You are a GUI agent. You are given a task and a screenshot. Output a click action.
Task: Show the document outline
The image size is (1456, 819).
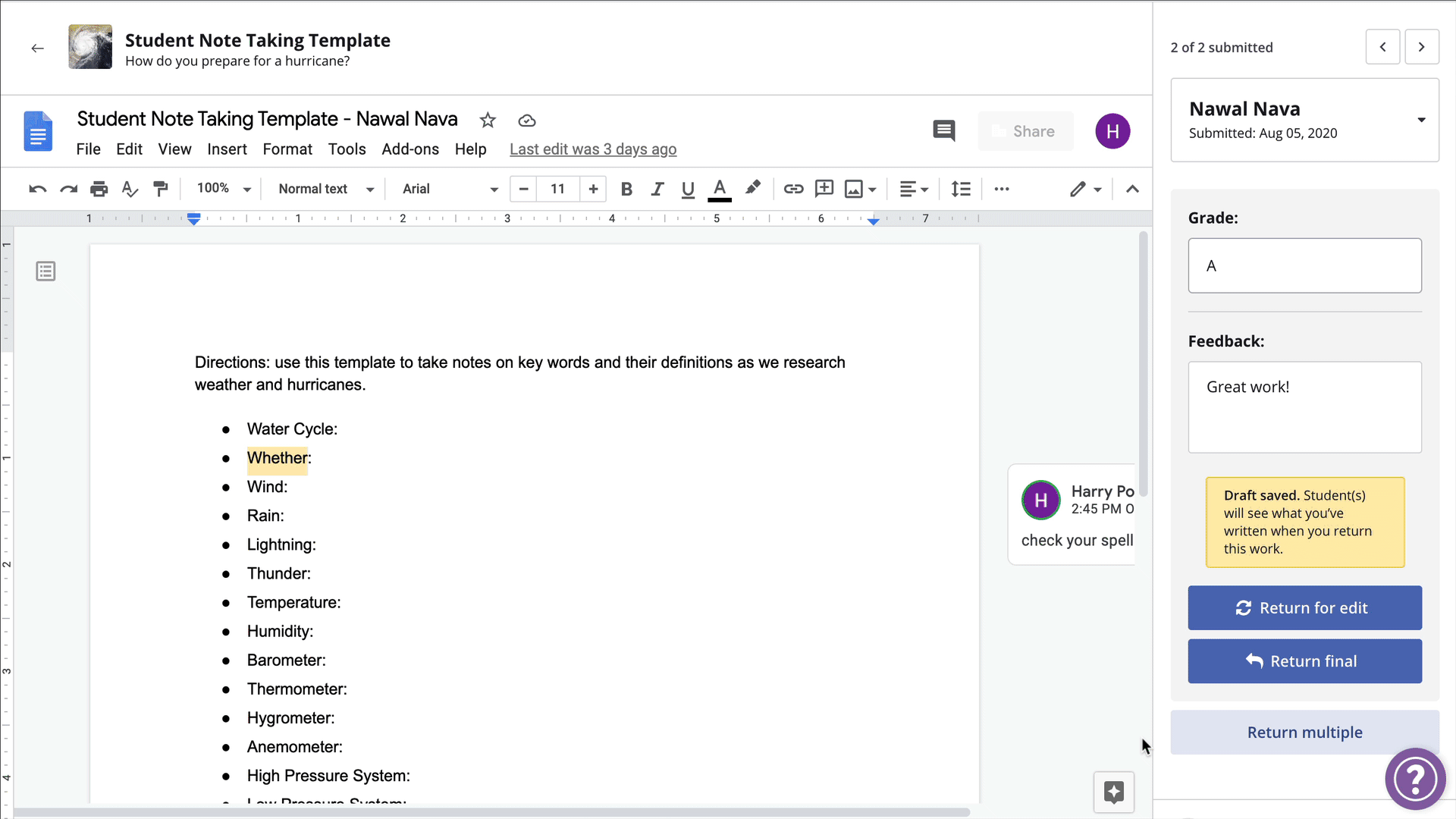[x=45, y=271]
